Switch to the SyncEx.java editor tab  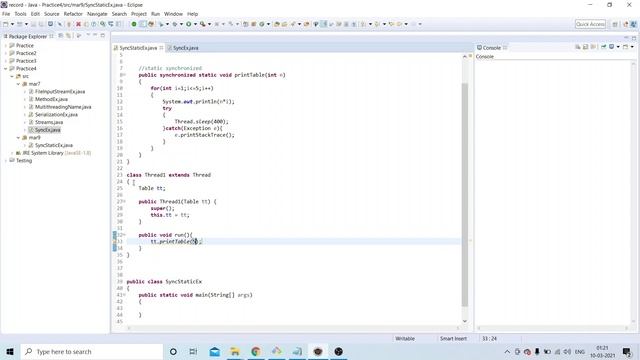pyautogui.click(x=185, y=48)
